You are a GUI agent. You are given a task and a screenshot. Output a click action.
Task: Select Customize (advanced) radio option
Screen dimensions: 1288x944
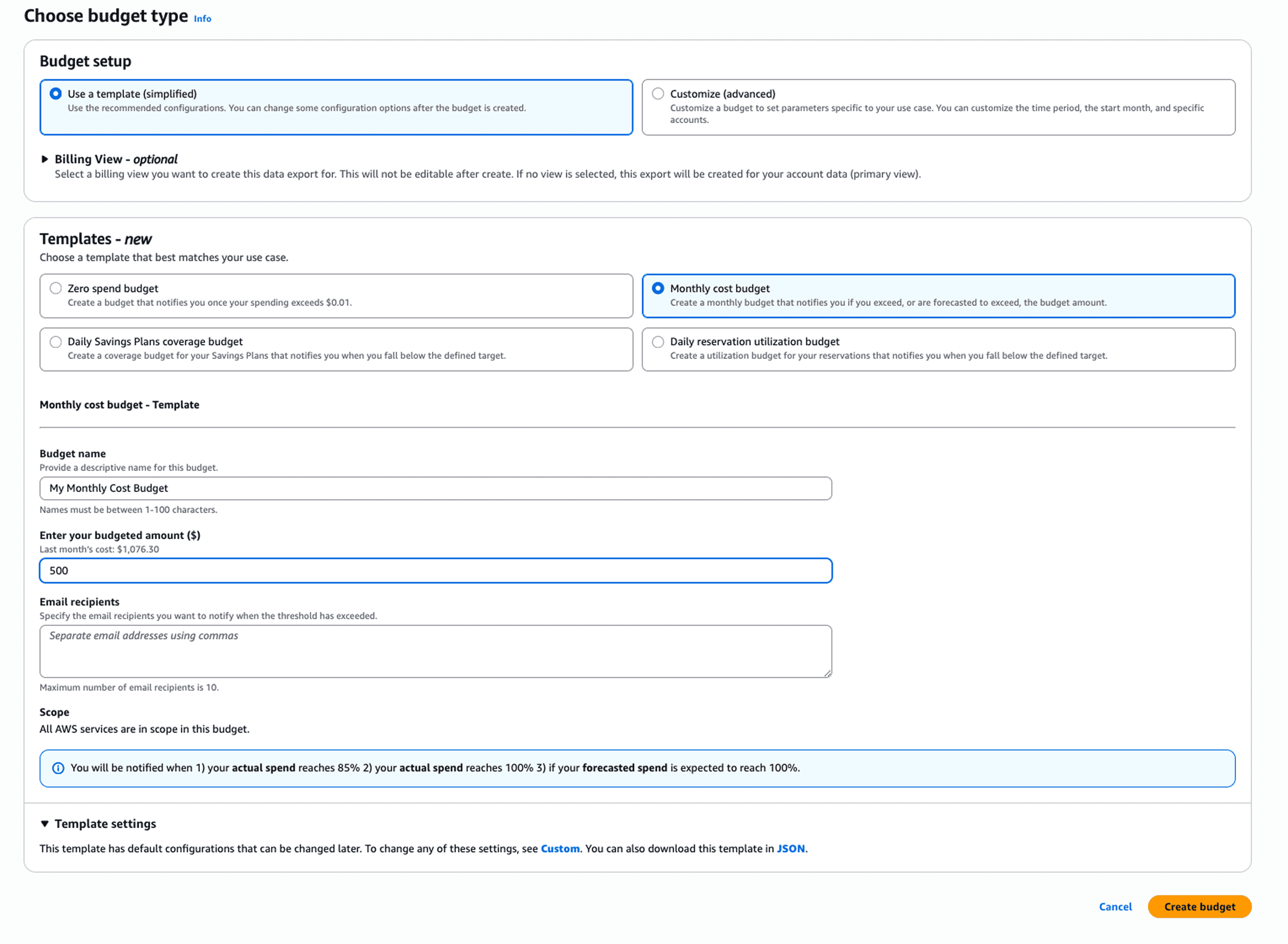[x=658, y=94]
